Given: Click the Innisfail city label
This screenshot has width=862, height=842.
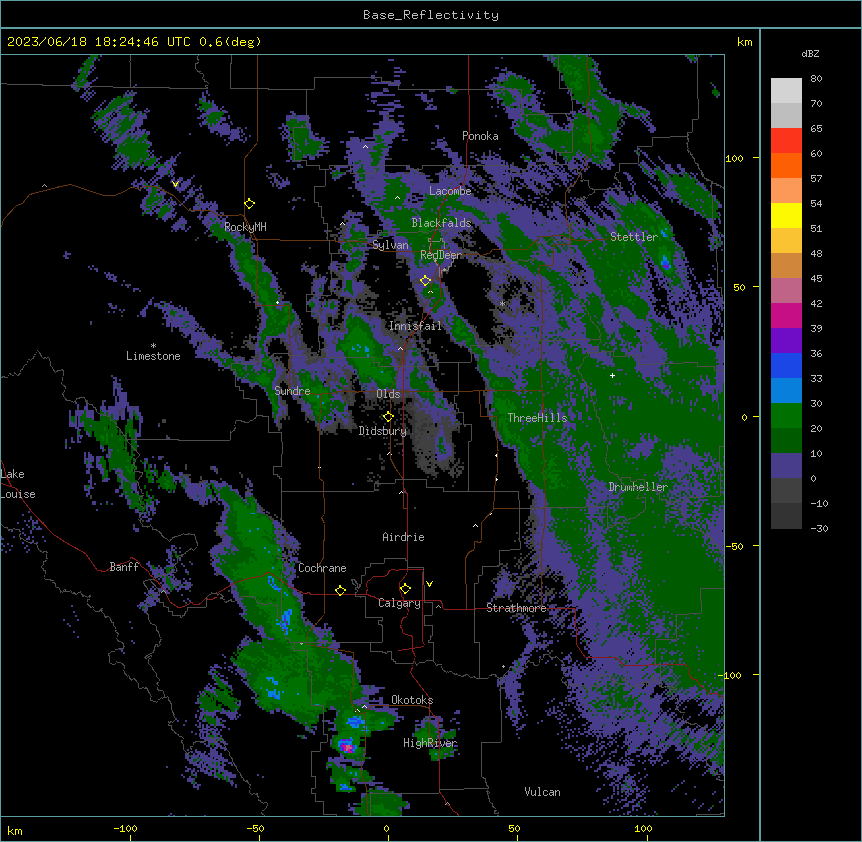Looking at the screenshot, I should click(415, 326).
